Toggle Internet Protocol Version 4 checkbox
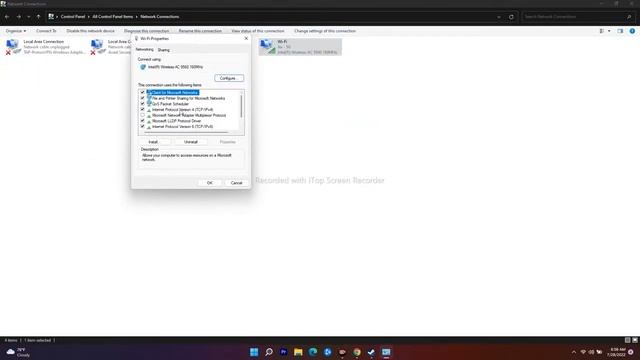 (x=142, y=110)
